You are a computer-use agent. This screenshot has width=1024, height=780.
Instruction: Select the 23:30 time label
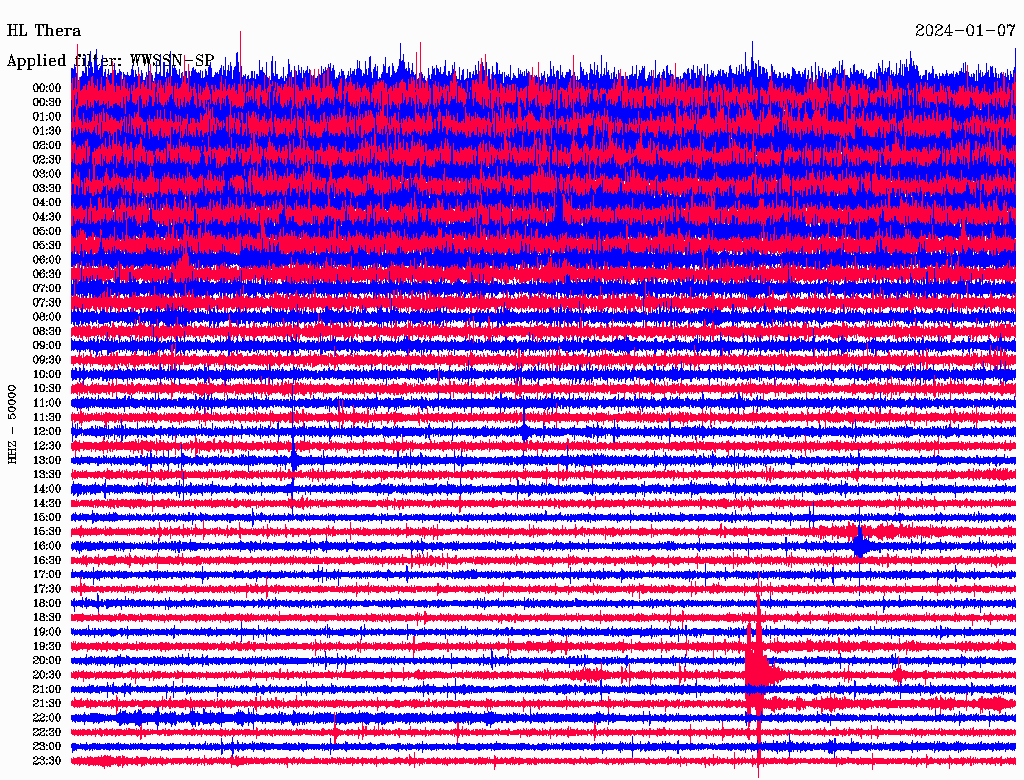pyautogui.click(x=47, y=761)
